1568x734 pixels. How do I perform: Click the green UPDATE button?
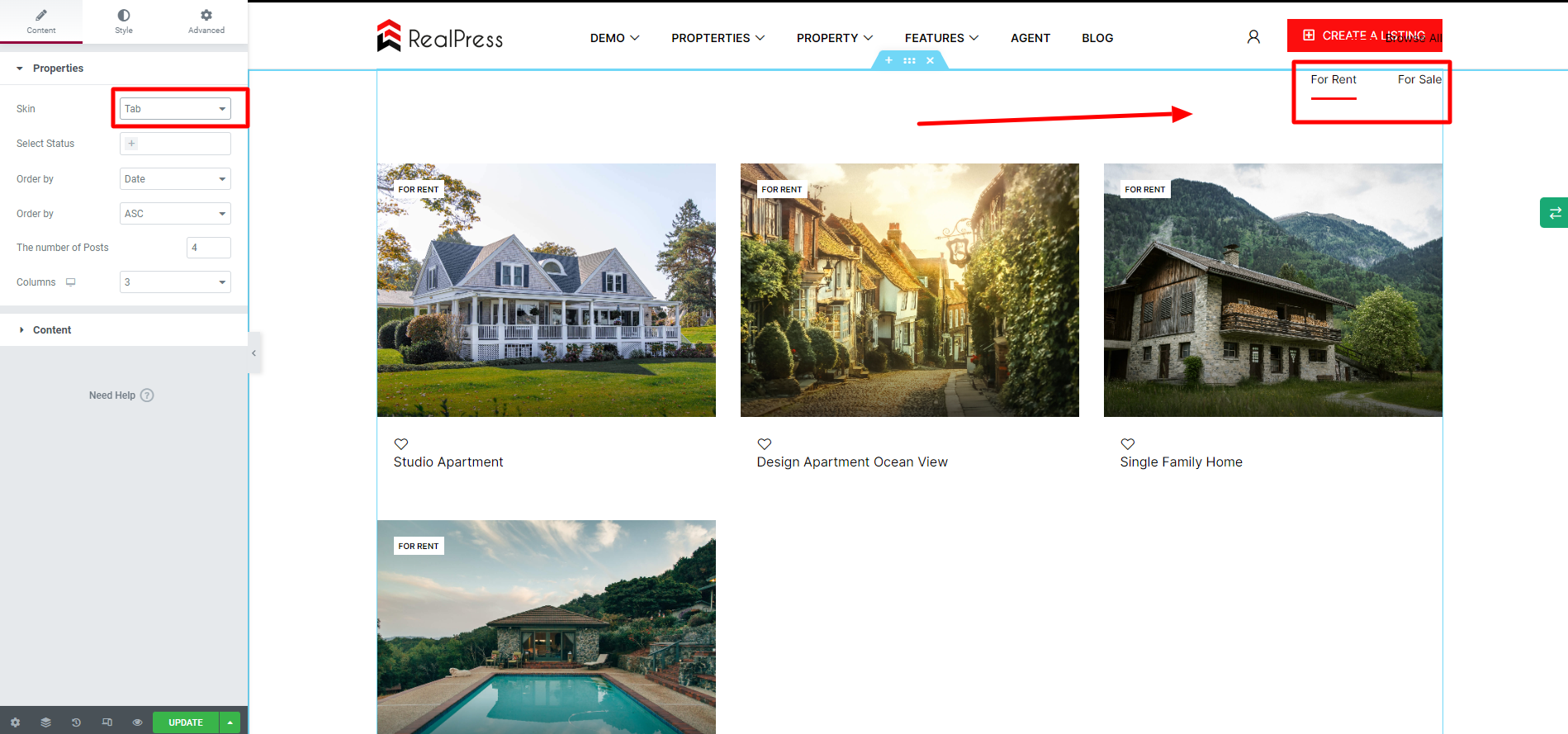(x=186, y=722)
